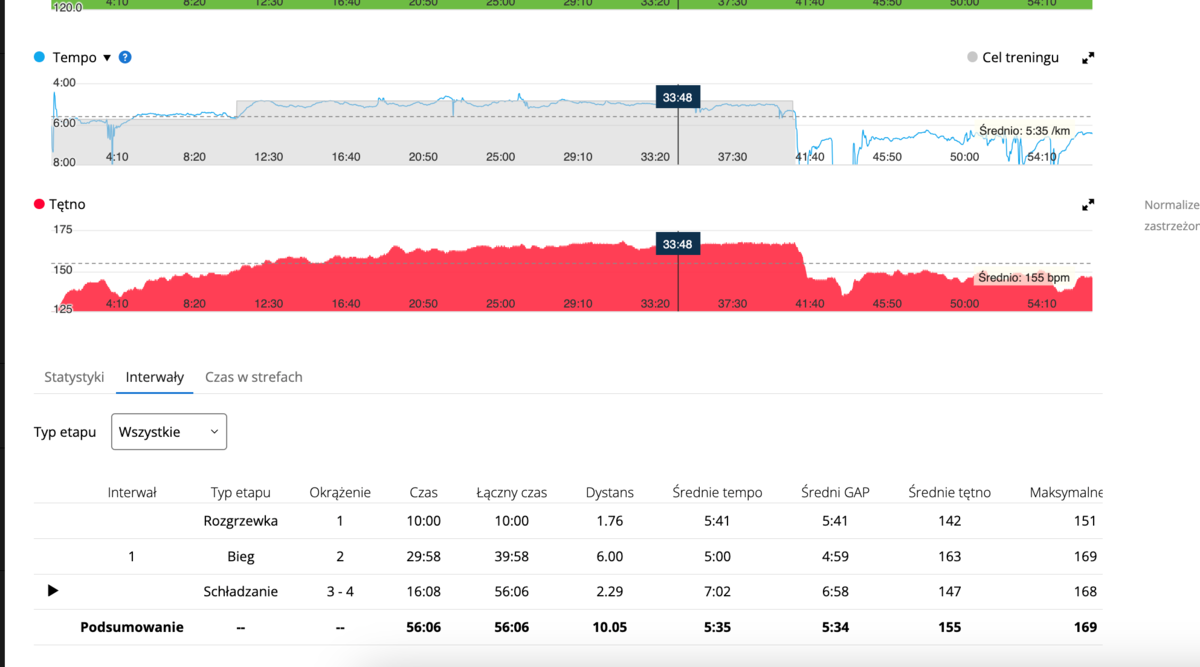Click the red Tętno legend dot

40,204
